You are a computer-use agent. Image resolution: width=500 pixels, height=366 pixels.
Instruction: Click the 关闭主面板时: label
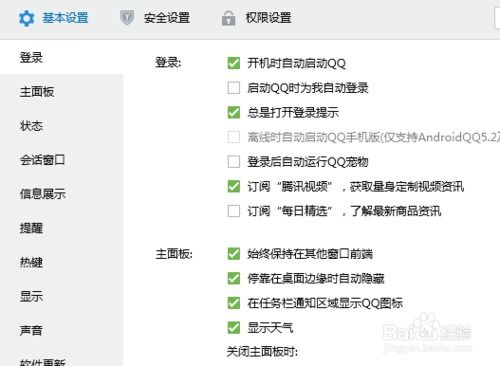pyautogui.click(x=262, y=352)
